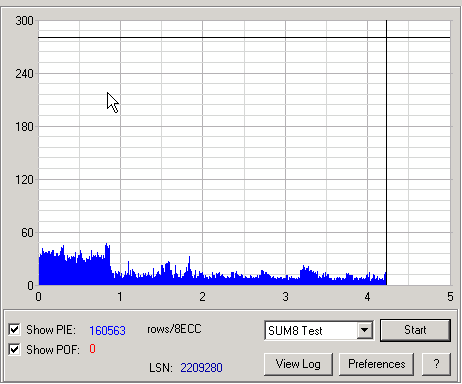Screen dimensions: 462x384
Task: Toggle the Show POF checkbox
Action: [x=14, y=349]
